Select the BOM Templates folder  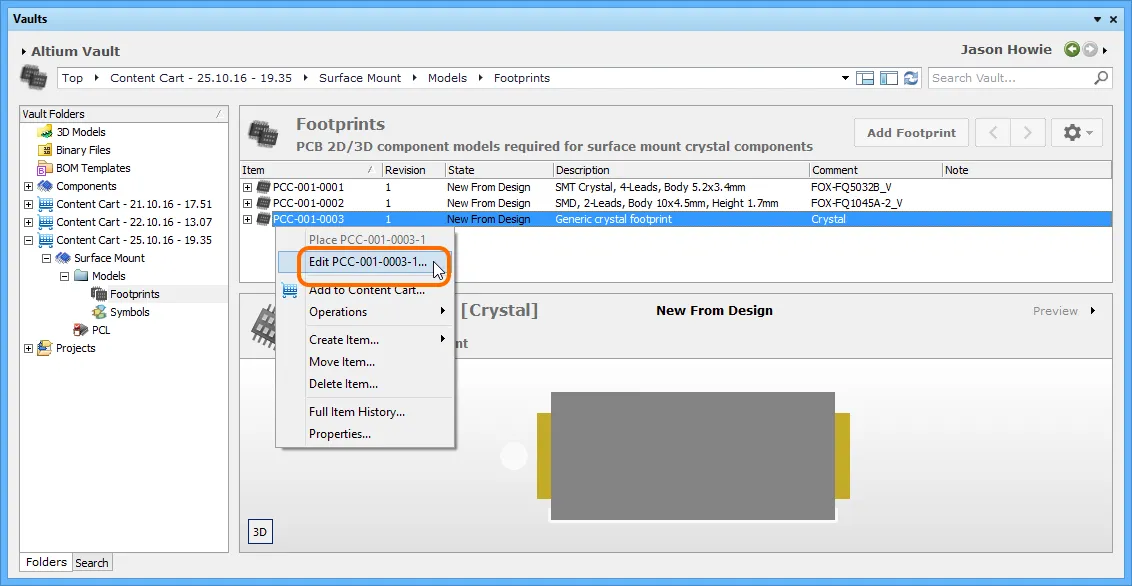(x=92, y=168)
